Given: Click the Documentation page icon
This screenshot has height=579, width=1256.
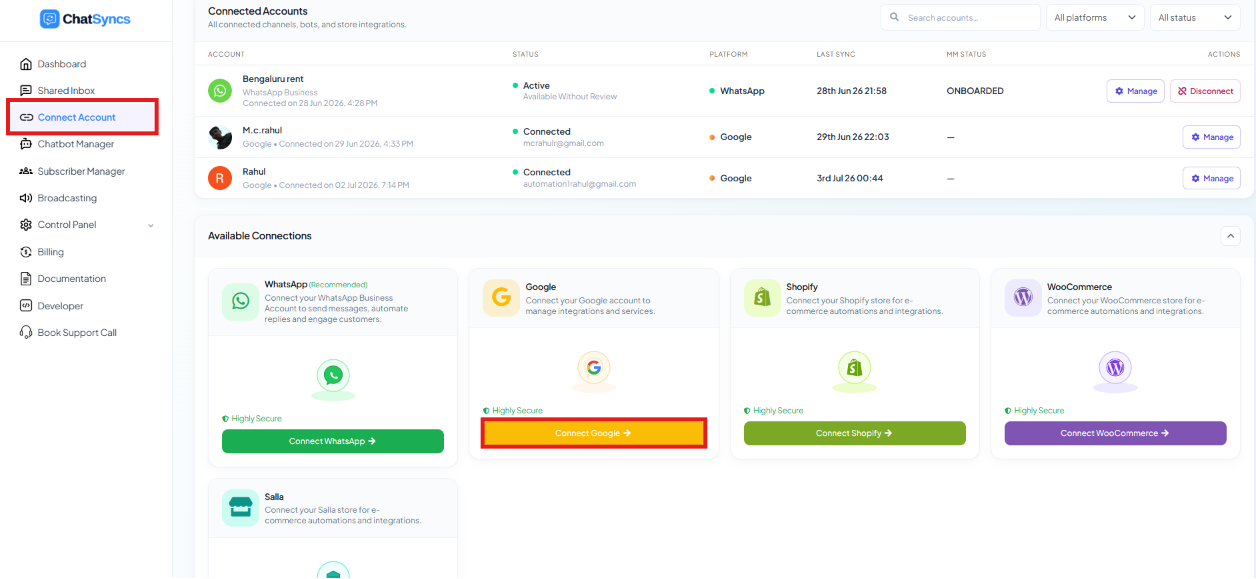Looking at the screenshot, I should pos(26,279).
